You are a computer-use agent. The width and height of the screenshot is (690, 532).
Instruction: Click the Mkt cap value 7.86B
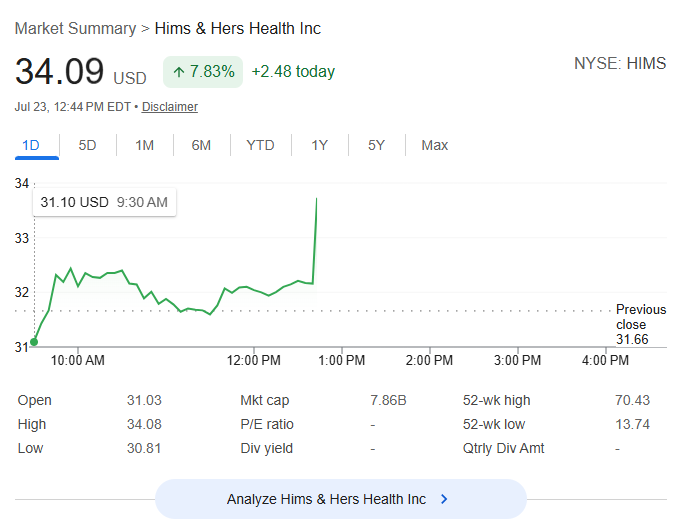(388, 400)
